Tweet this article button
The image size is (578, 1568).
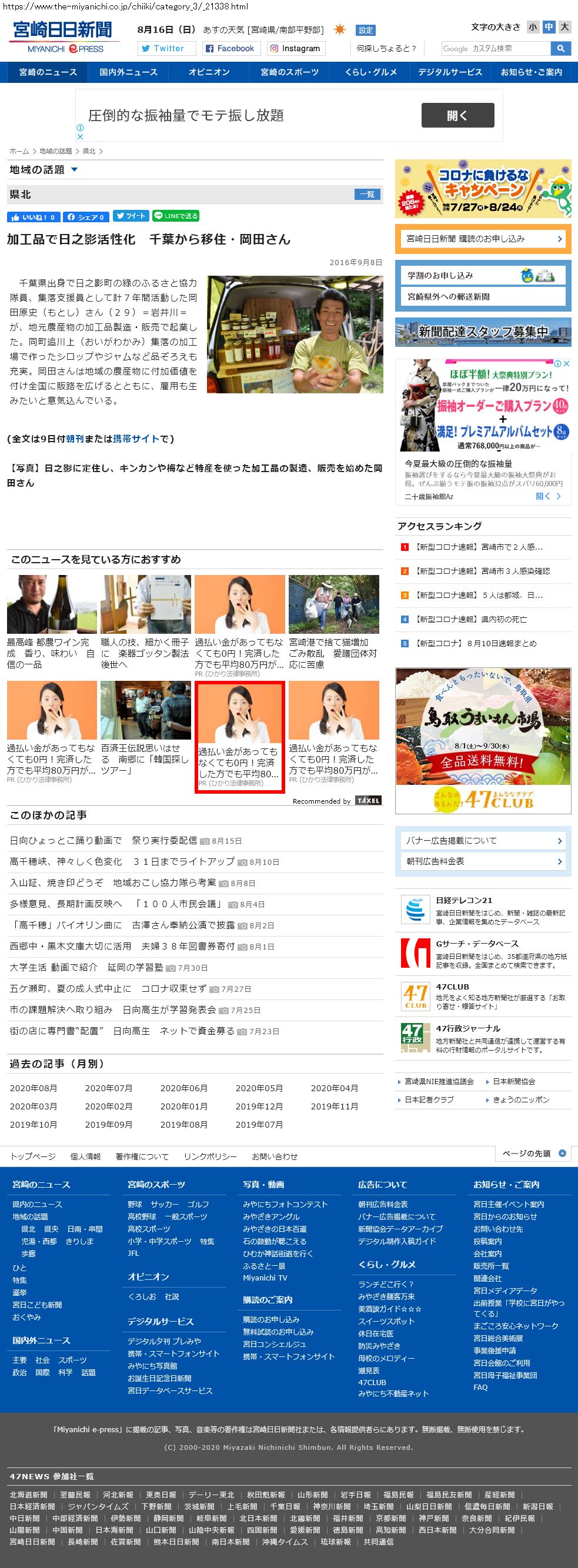131,216
